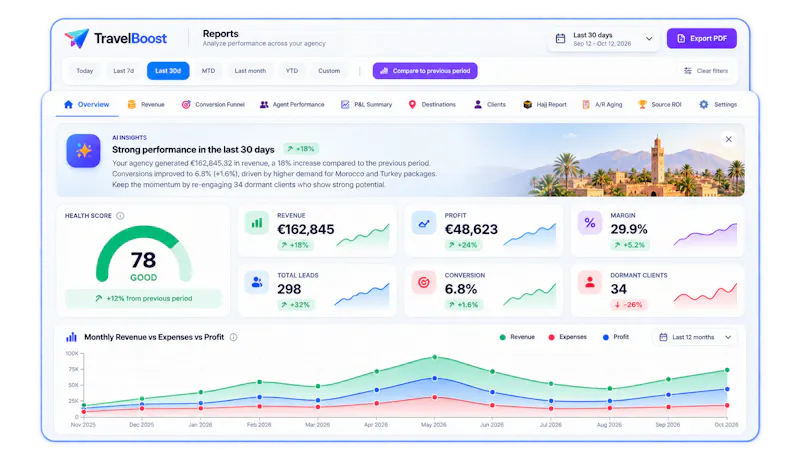Select the YTD period filter

(292, 71)
